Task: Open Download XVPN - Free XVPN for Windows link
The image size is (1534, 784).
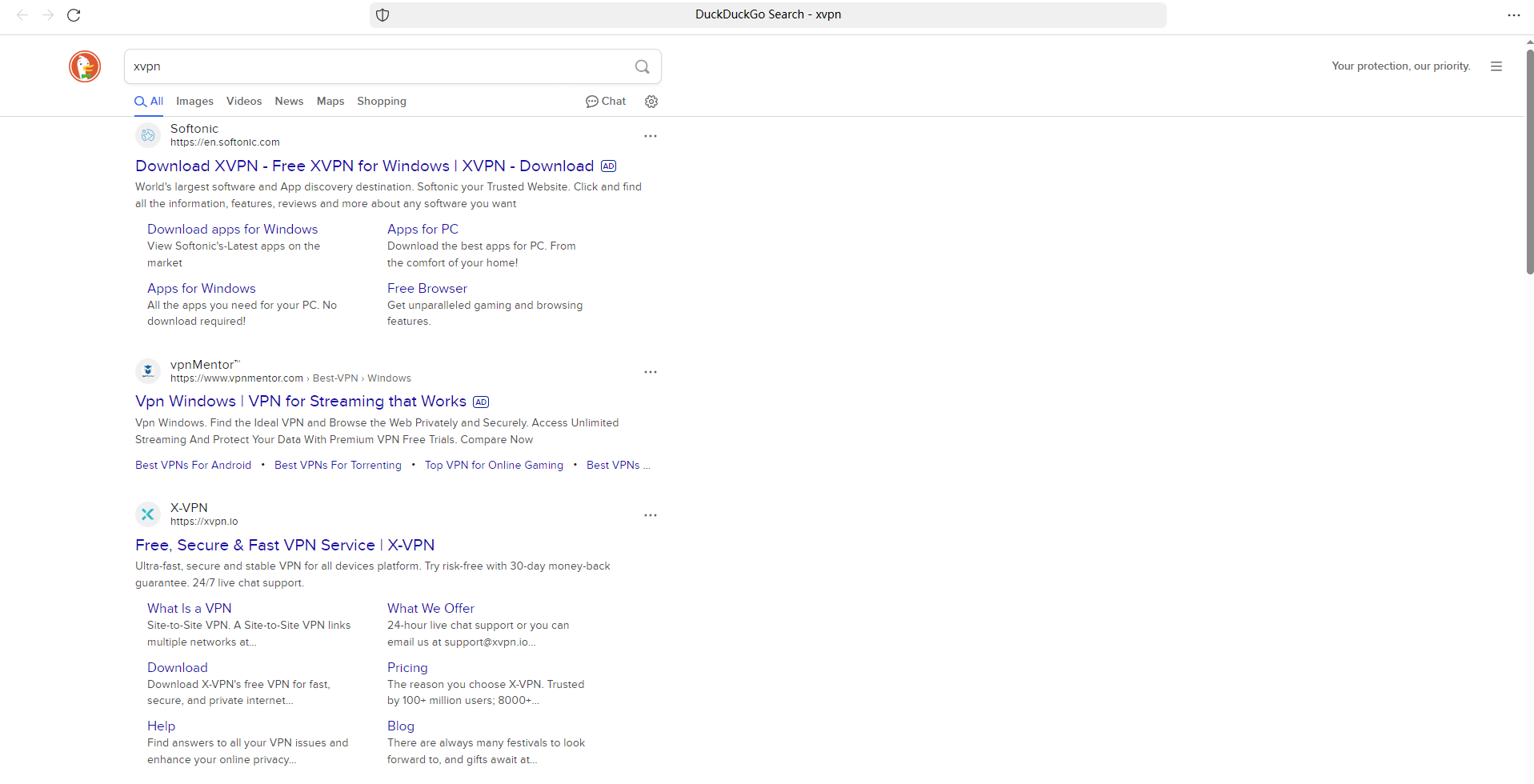Action: click(x=365, y=166)
